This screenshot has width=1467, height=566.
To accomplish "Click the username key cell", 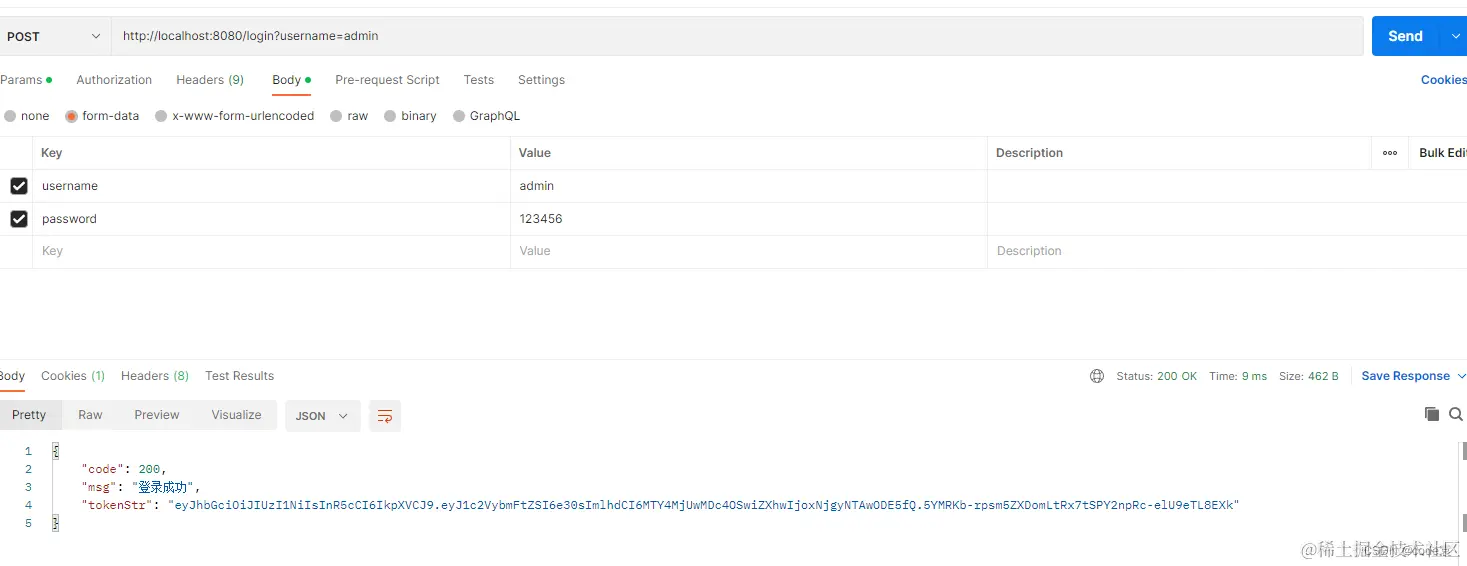I will 271,186.
